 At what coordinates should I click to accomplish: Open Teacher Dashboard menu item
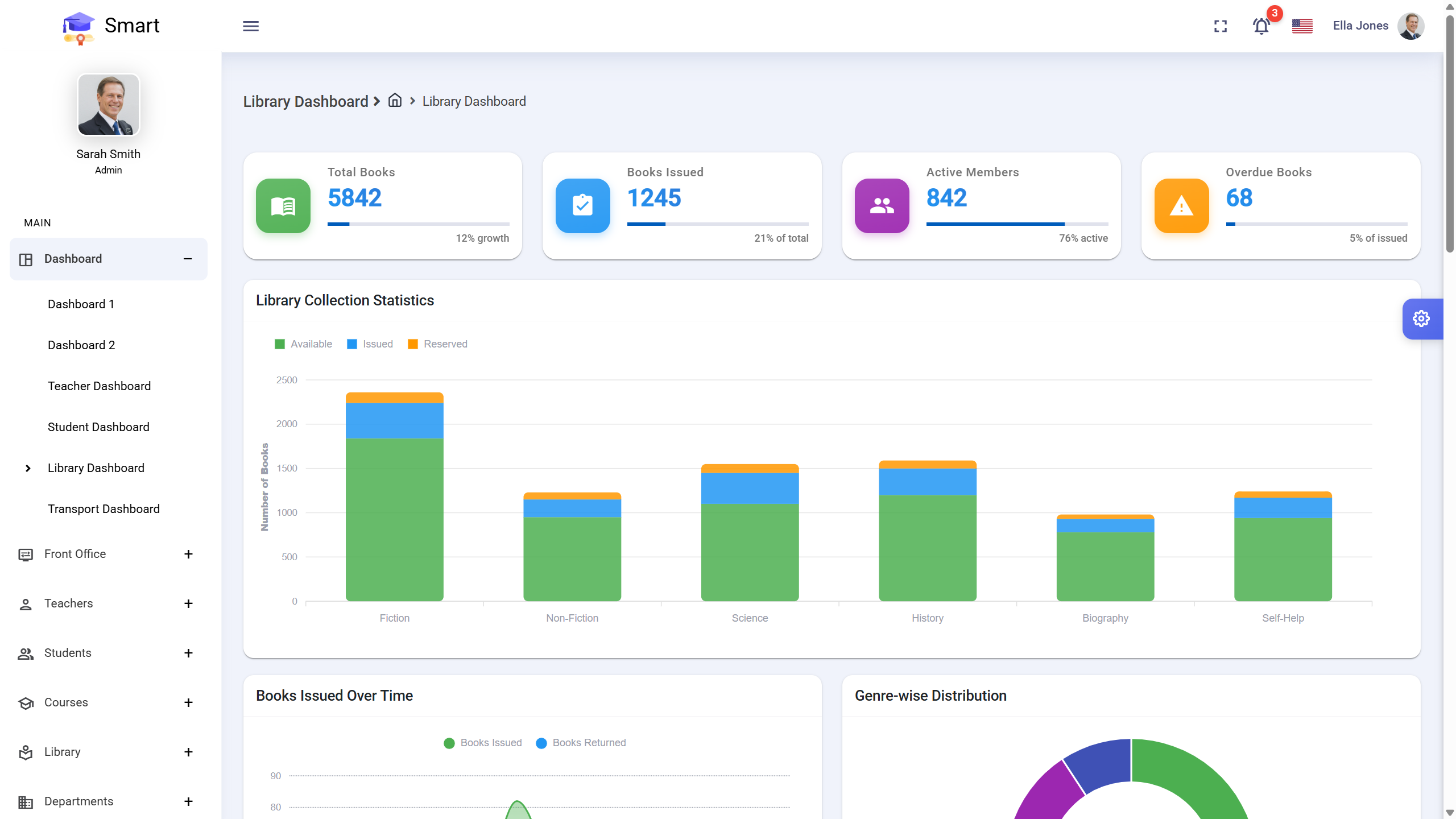[100, 386]
